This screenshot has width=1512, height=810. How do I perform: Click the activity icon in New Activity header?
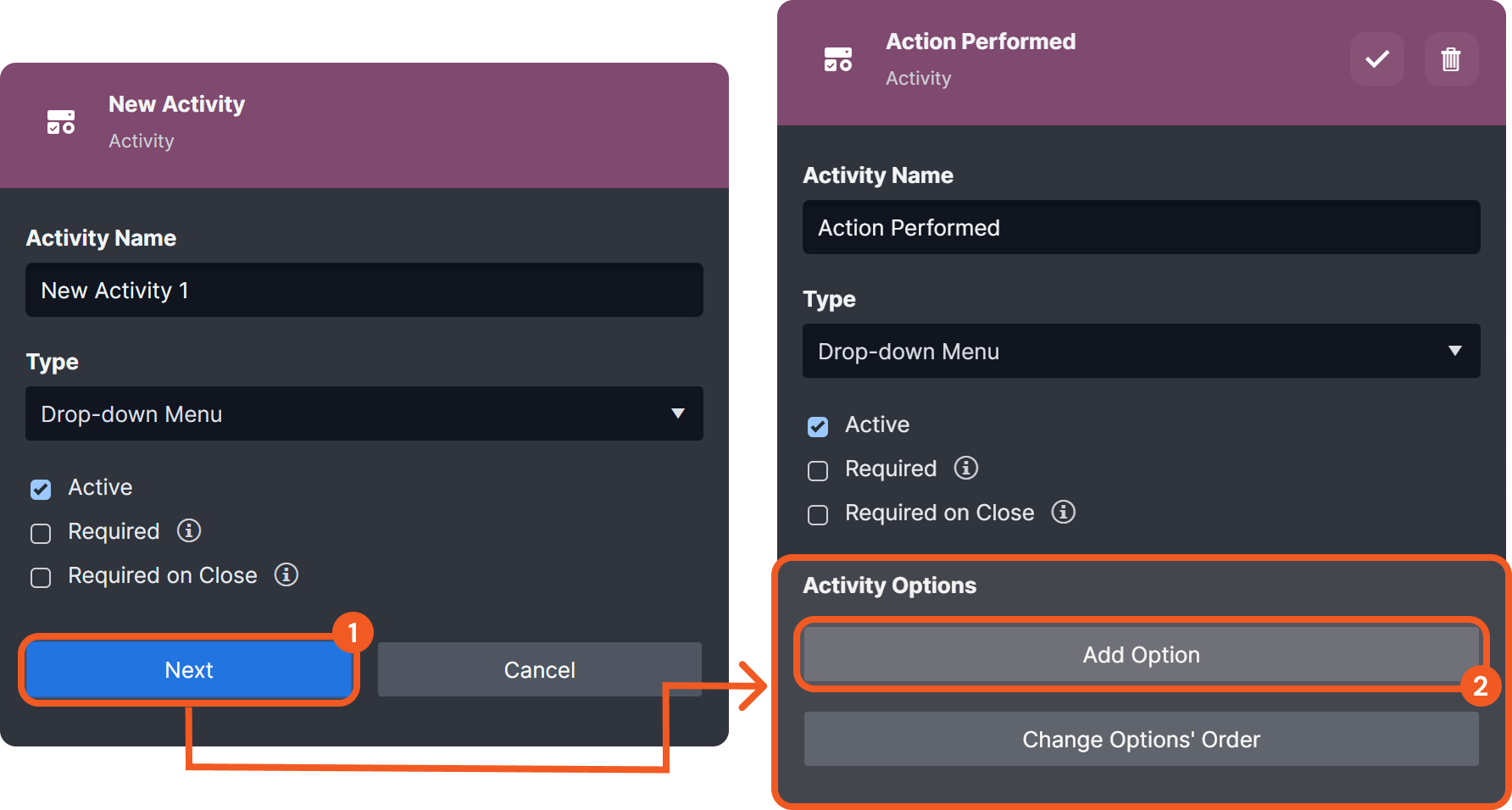pos(61,122)
